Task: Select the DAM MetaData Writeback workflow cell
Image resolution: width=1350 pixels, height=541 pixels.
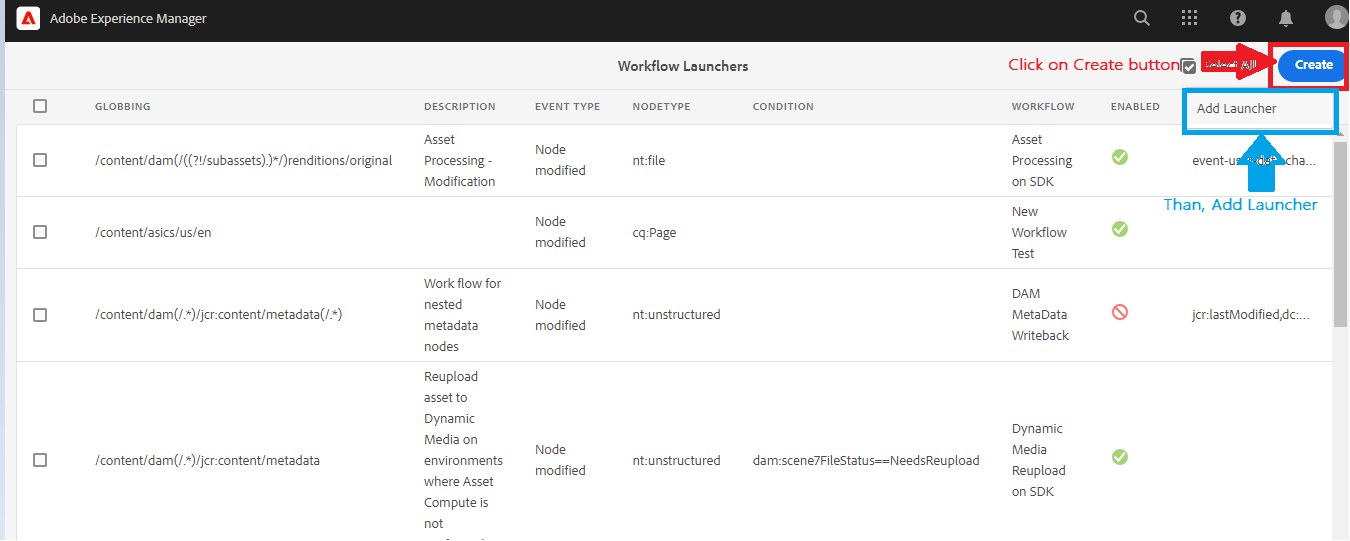Action: (1040, 315)
